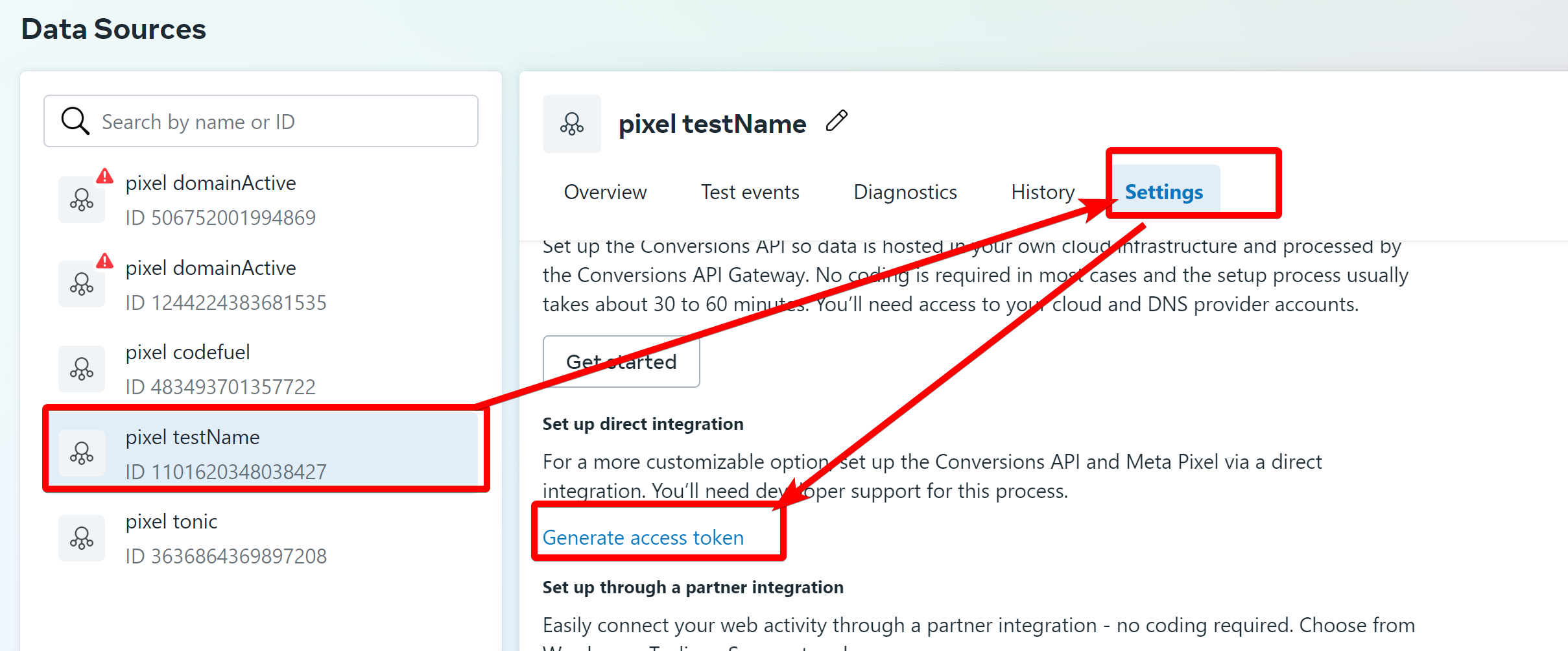Click first pixel domainActive warning triangle
Viewport: 1568px width, 651px height.
104,176
